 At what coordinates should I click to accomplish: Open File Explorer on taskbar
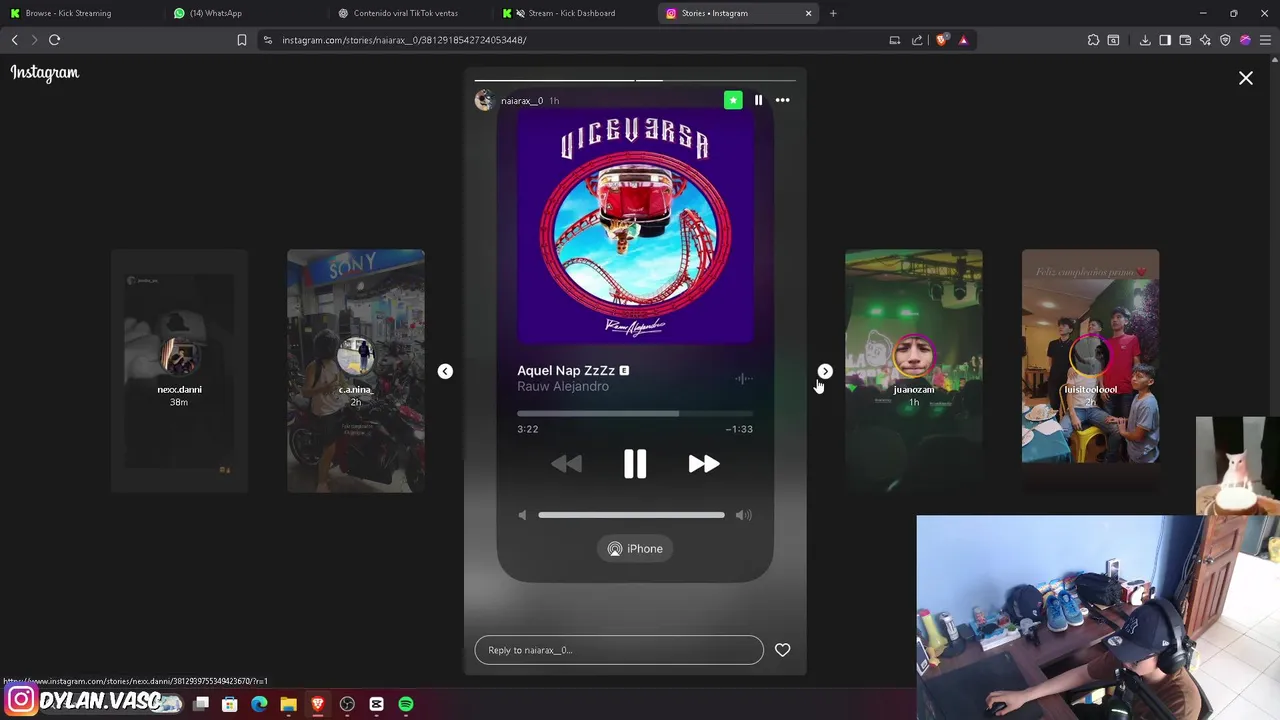pyautogui.click(x=288, y=704)
